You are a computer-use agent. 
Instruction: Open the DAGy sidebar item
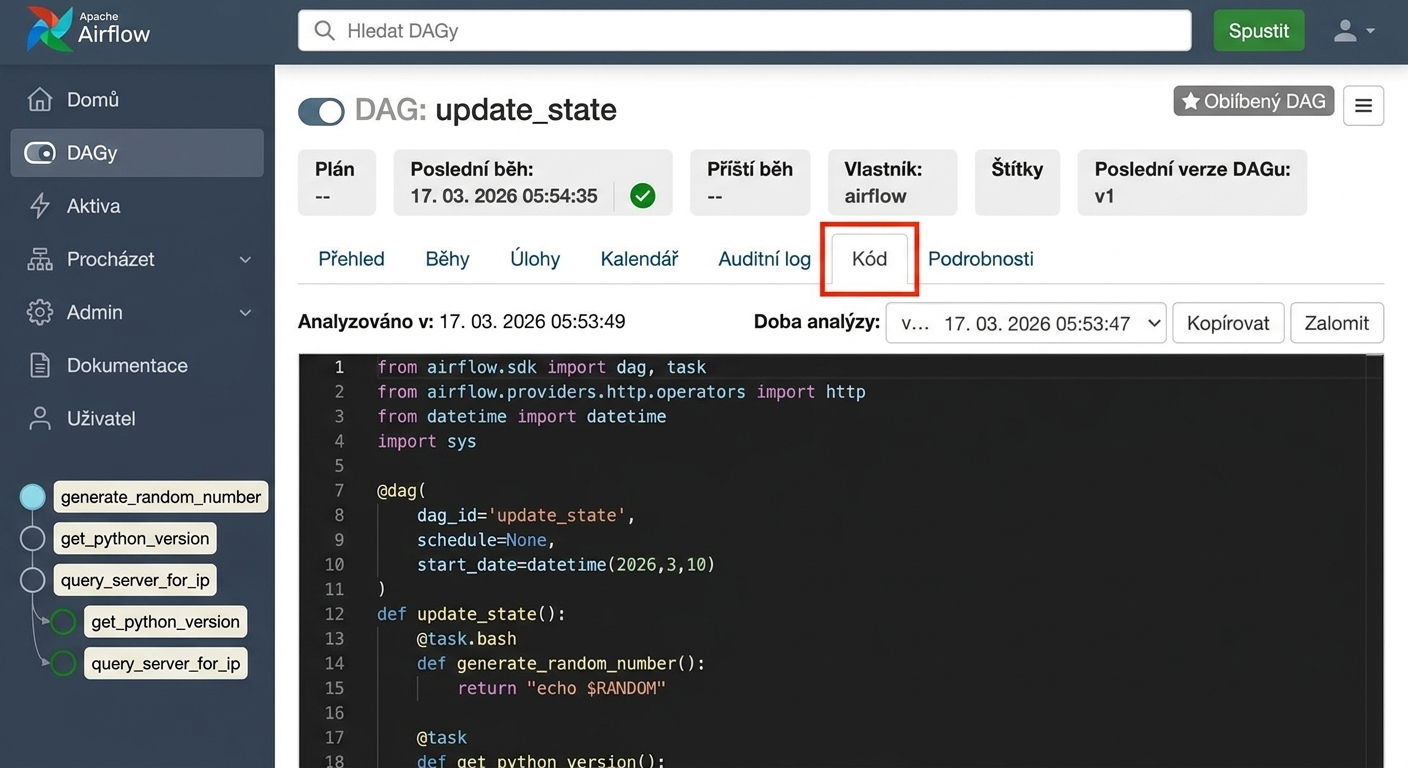pos(137,153)
